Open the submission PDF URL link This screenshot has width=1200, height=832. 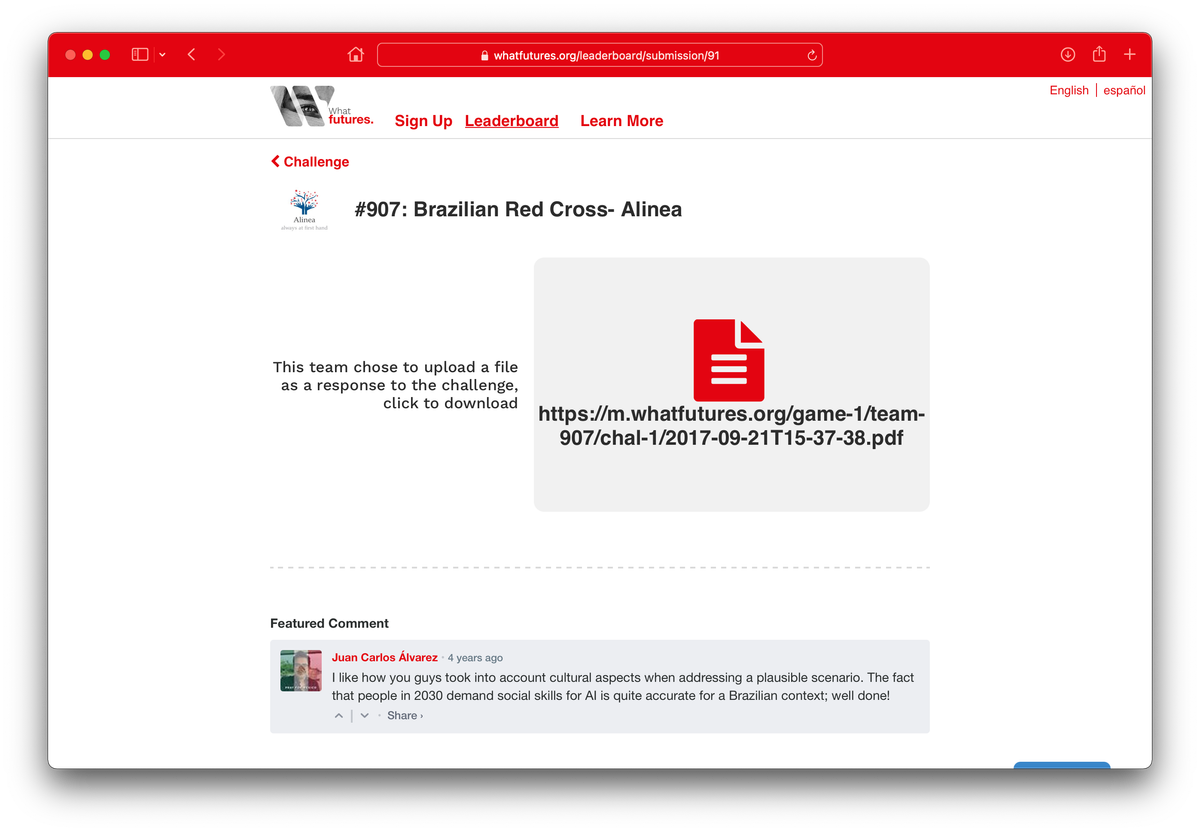pyautogui.click(x=732, y=426)
